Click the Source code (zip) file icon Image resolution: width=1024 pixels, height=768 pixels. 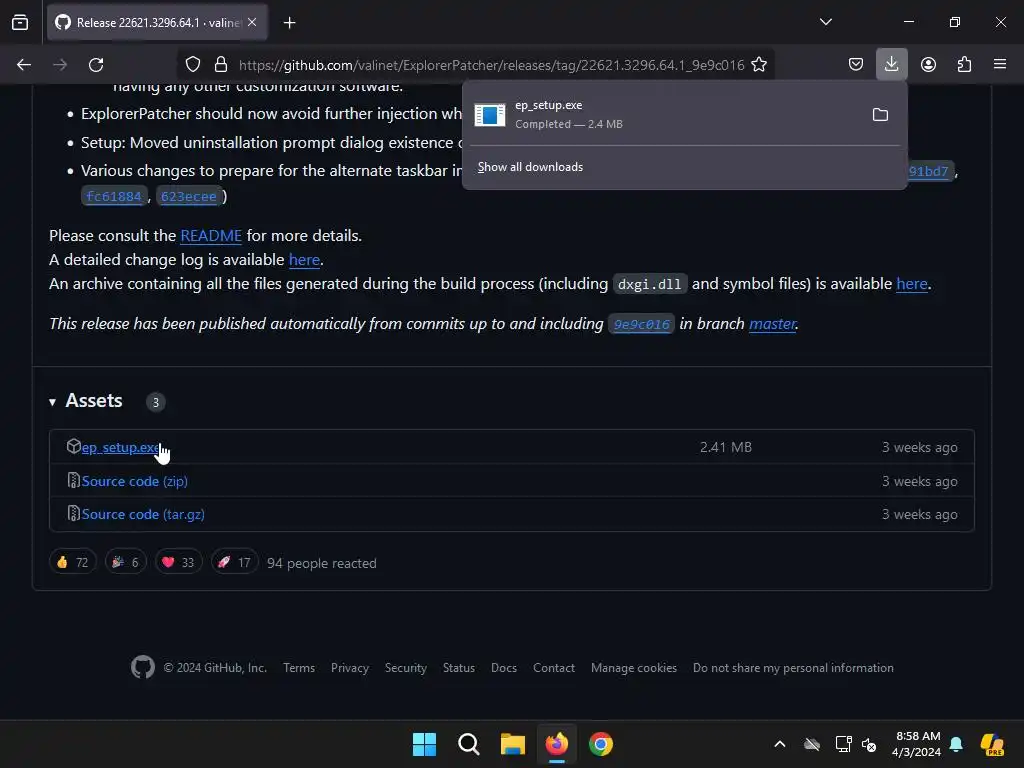click(73, 481)
